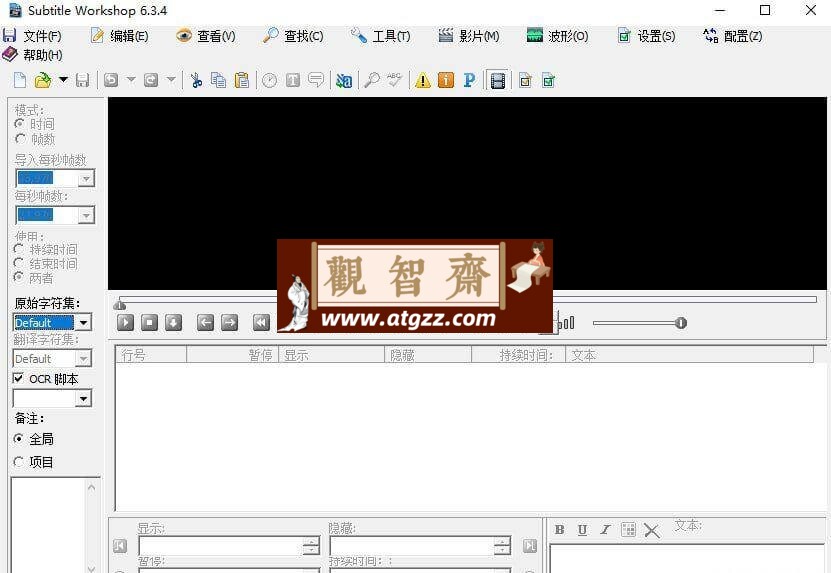Open subtitle with the folder icon

coord(43,81)
